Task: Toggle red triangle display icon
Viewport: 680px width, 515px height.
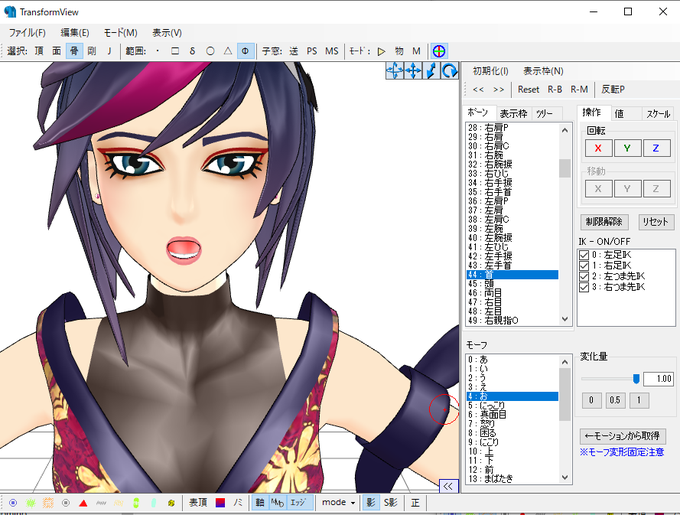Action: 83,503
